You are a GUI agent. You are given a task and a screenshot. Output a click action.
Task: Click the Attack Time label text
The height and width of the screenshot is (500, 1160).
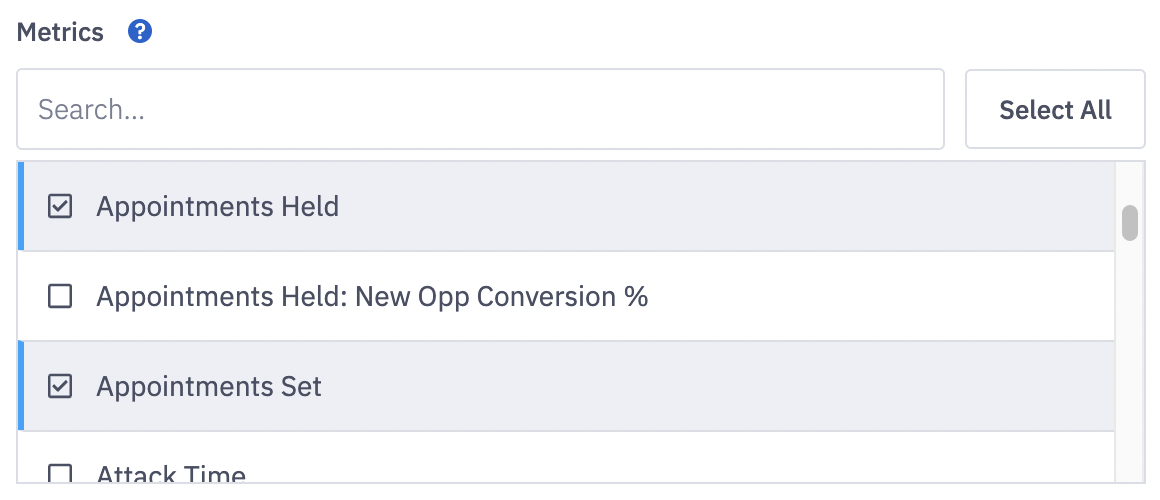tap(171, 475)
